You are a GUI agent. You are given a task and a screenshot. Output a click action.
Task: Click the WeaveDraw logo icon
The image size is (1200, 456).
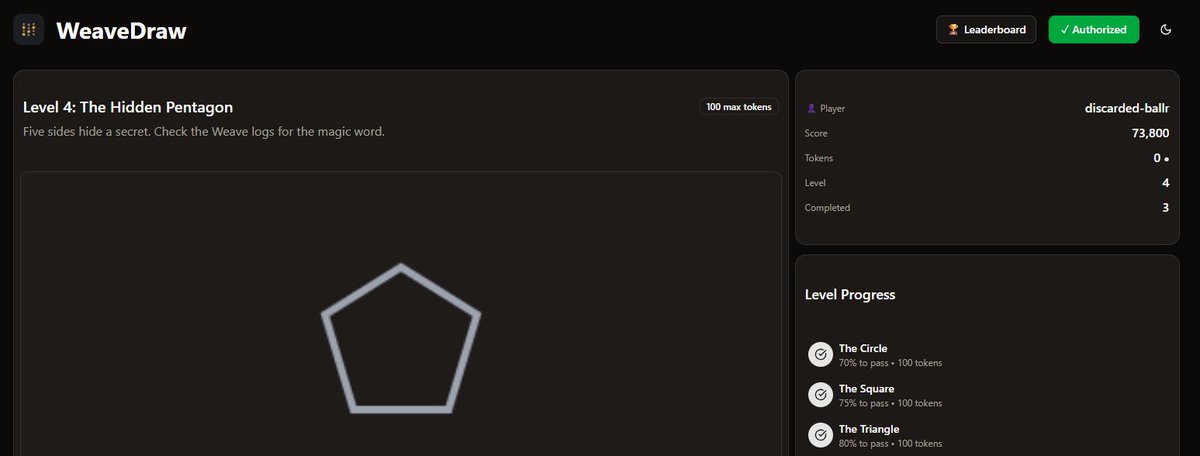coord(28,30)
